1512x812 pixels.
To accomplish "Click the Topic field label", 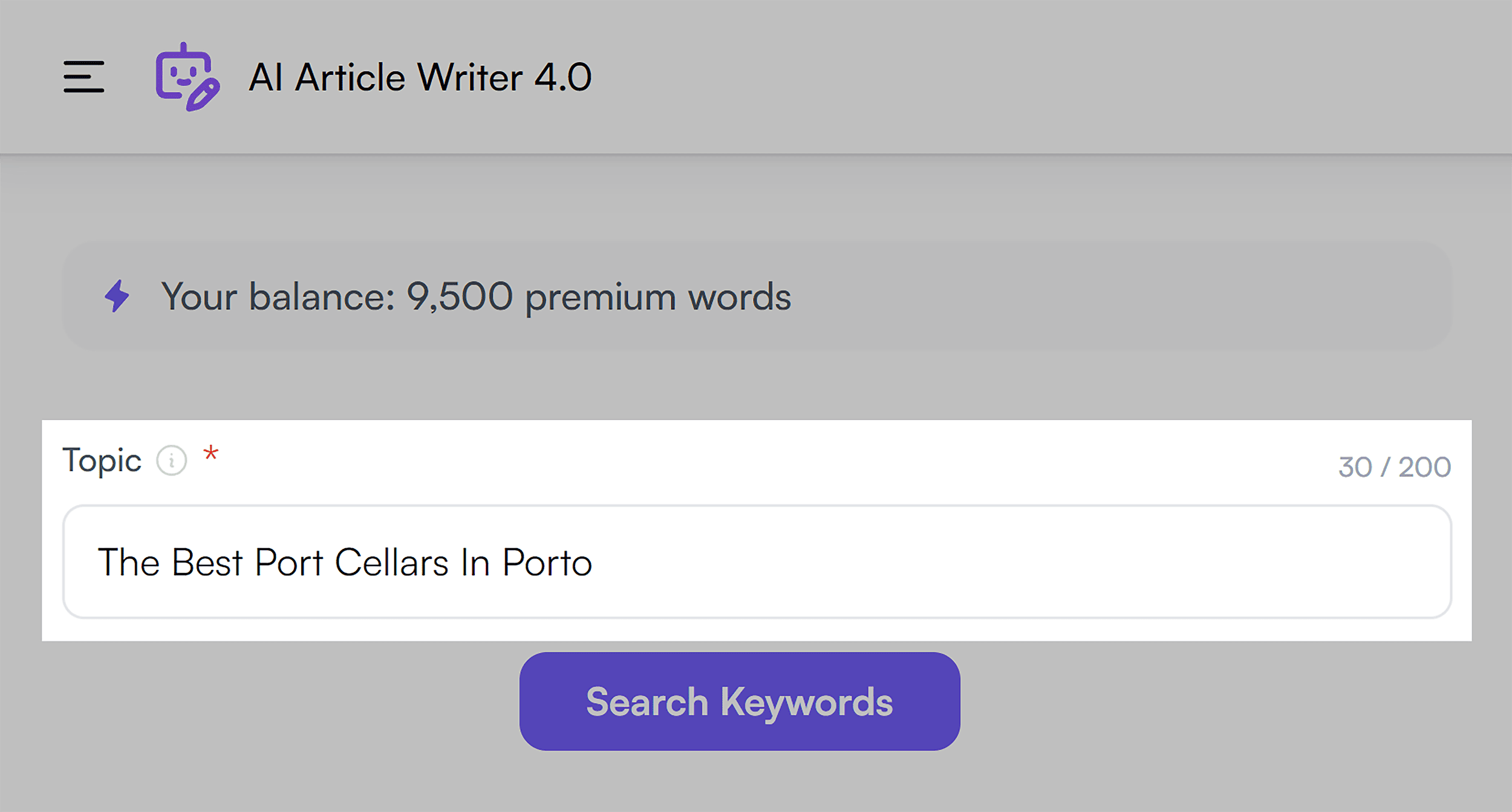I will tap(102, 461).
